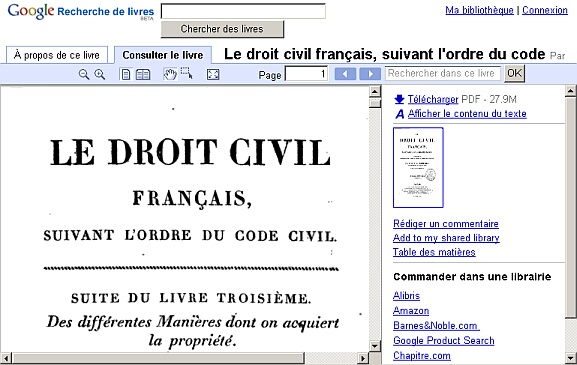The width and height of the screenshot is (577, 365).
Task: Switch to two-page view icon
Action: pos(143,74)
